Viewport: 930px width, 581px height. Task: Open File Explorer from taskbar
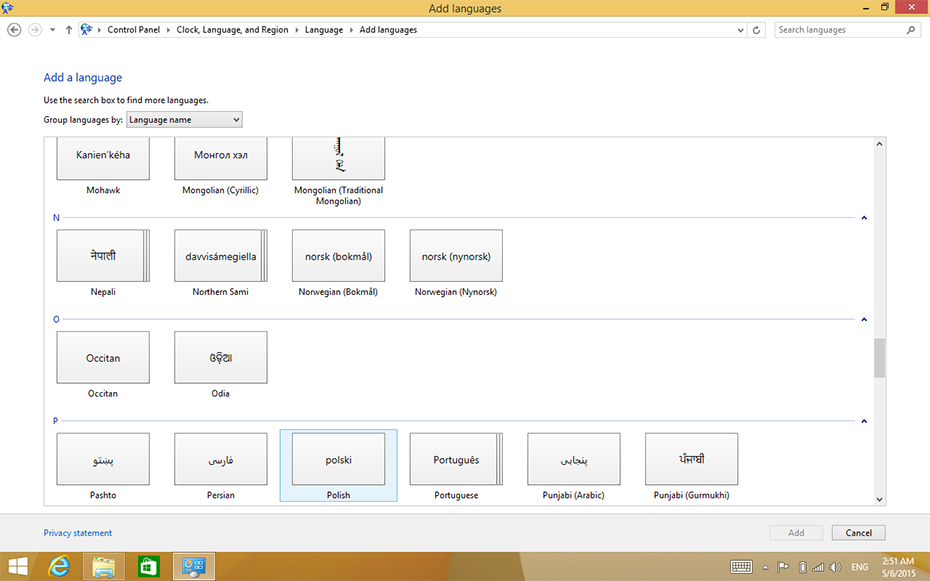tap(103, 567)
